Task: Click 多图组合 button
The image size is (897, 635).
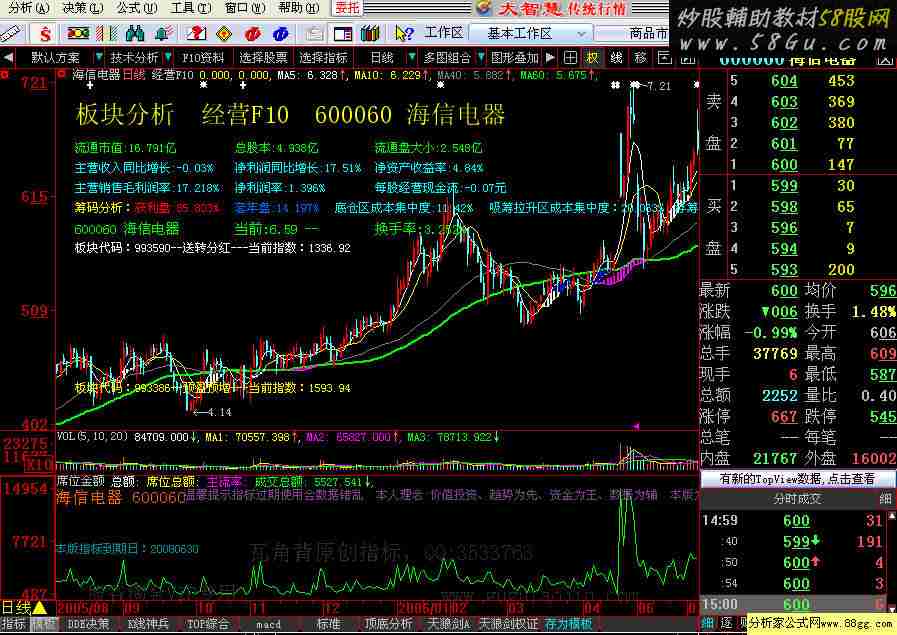Action: tap(447, 57)
